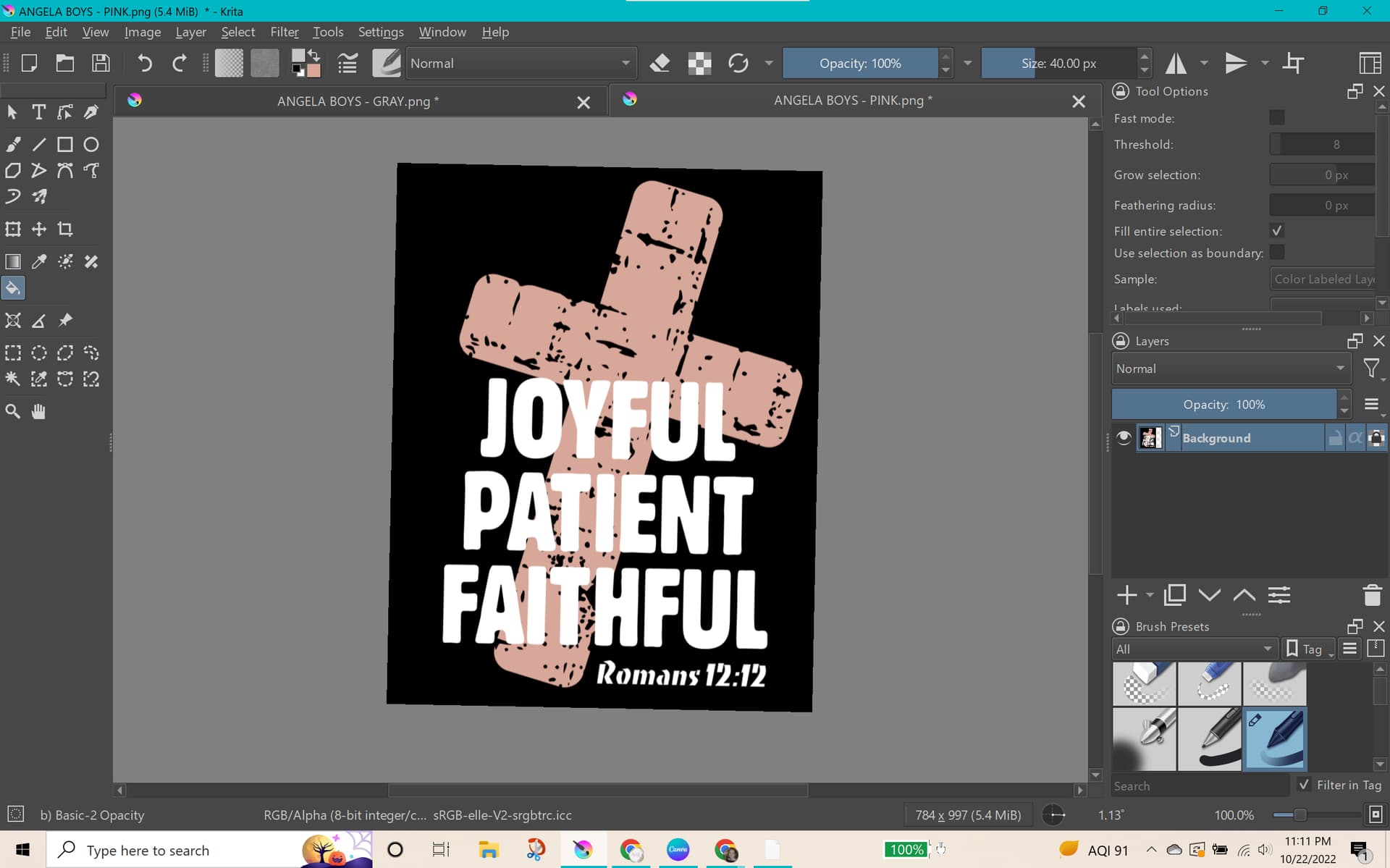
Task: Open the All brush tag dropdown
Action: pyautogui.click(x=1194, y=649)
